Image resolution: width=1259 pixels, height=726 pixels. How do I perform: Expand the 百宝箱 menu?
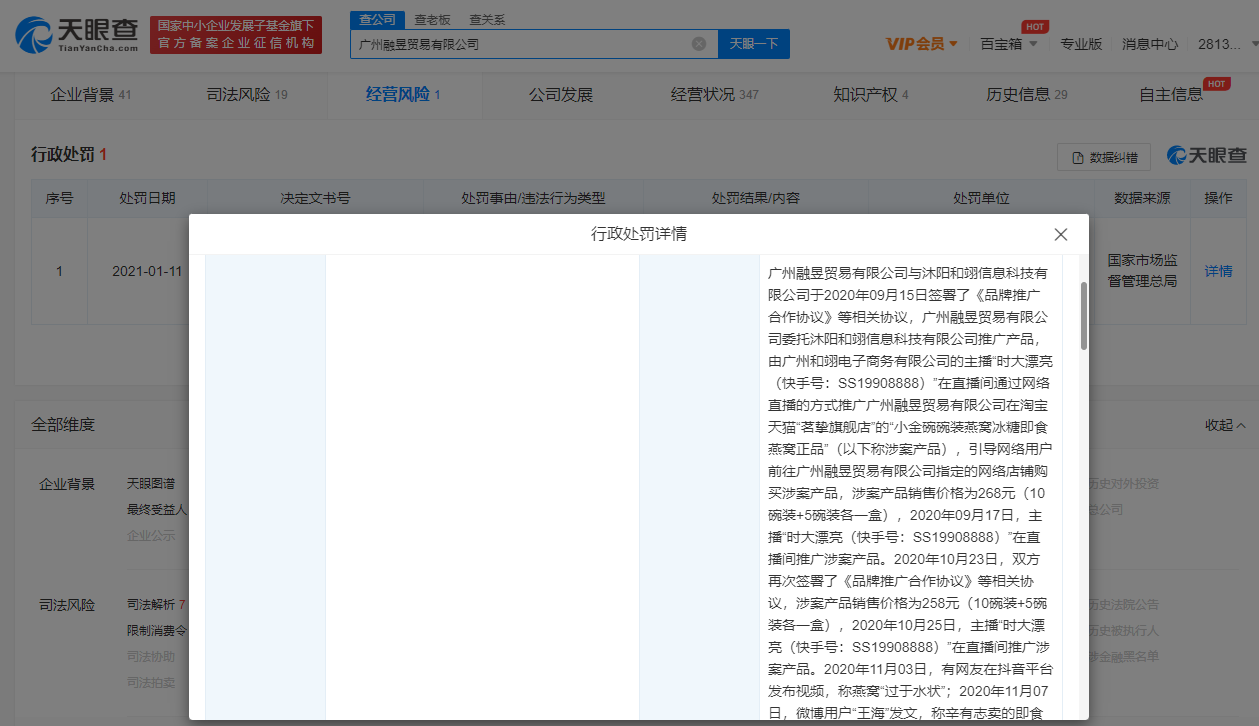point(1009,44)
